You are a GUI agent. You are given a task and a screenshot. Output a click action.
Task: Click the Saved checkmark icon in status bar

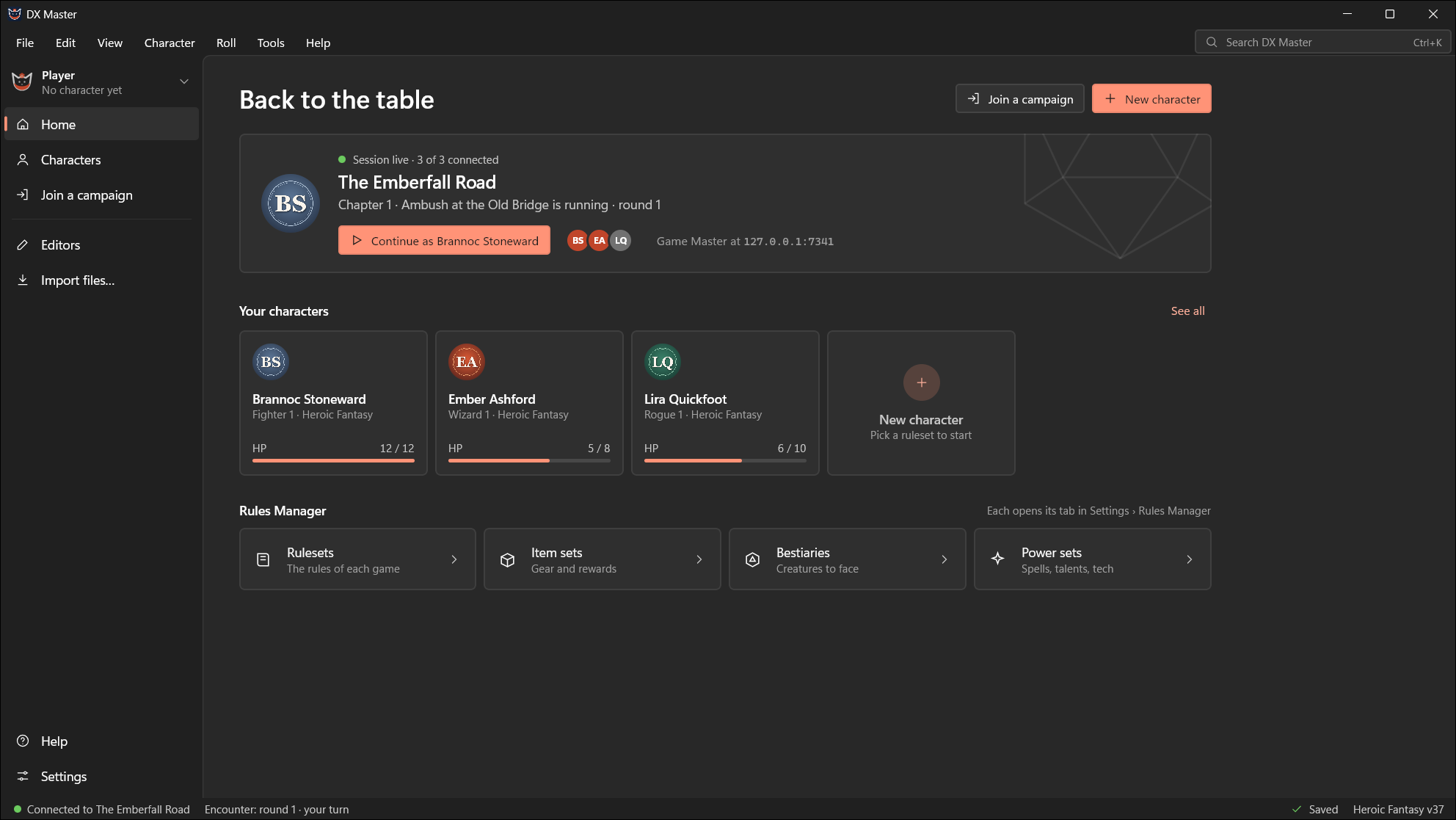click(1297, 809)
